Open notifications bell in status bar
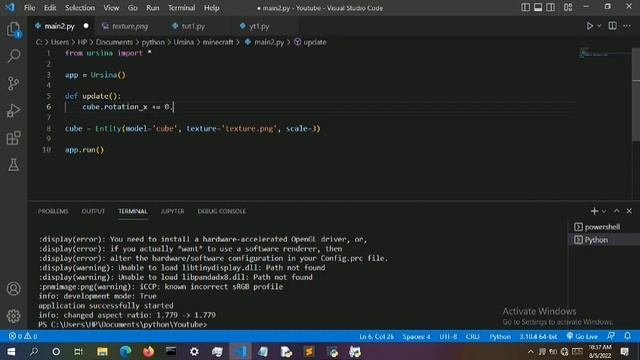 pos(628,336)
